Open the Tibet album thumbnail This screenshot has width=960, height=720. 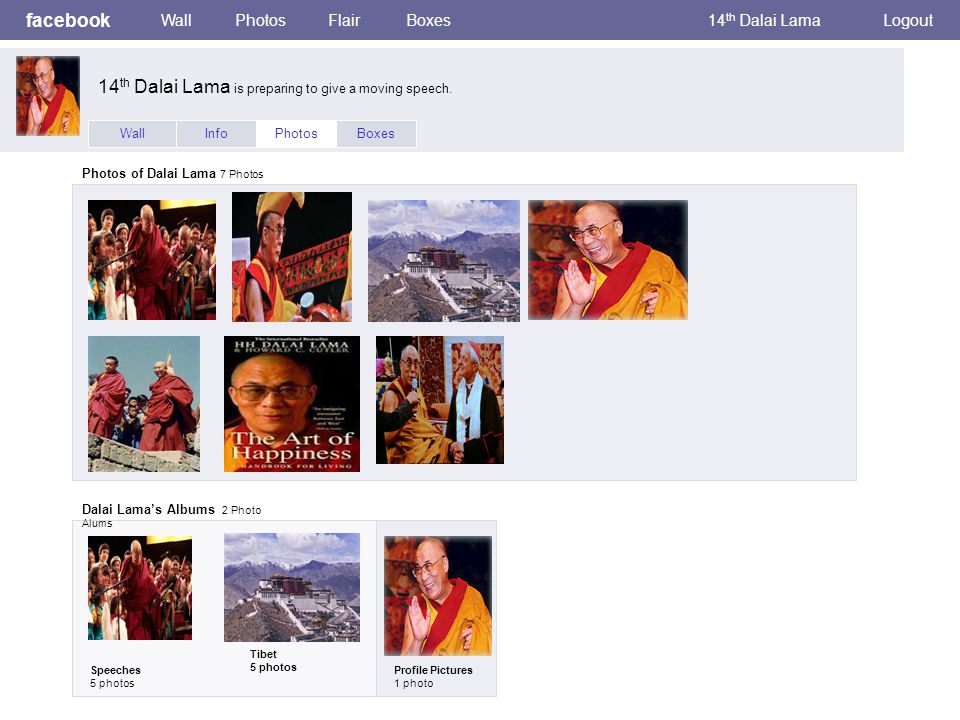[292, 587]
